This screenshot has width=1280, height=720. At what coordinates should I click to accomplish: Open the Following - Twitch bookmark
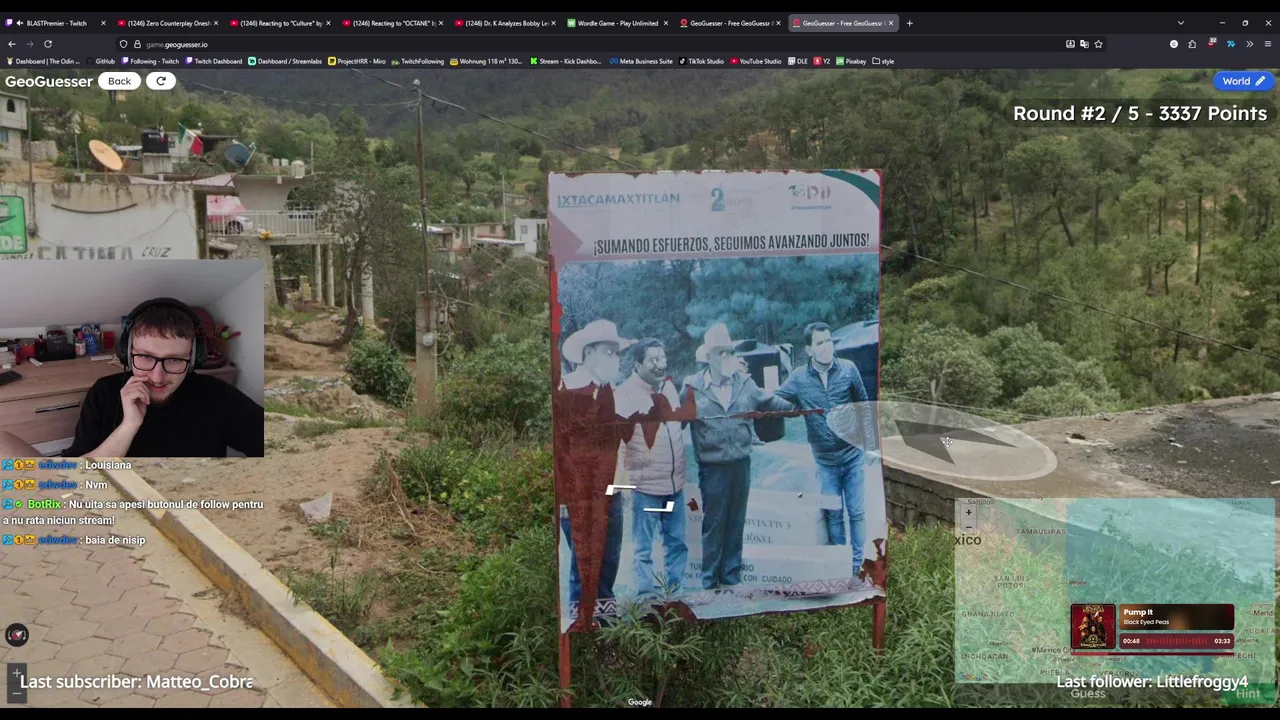click(x=150, y=61)
